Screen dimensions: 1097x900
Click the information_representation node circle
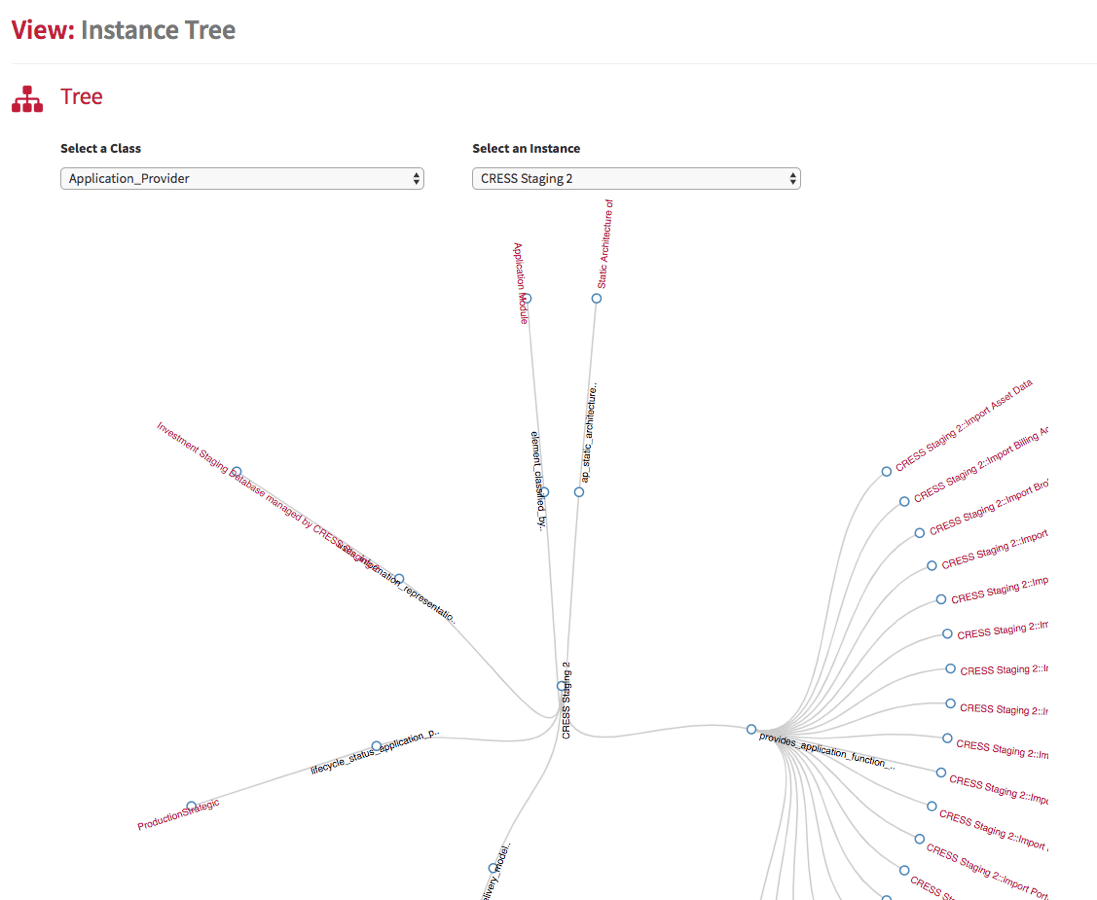(x=399, y=579)
